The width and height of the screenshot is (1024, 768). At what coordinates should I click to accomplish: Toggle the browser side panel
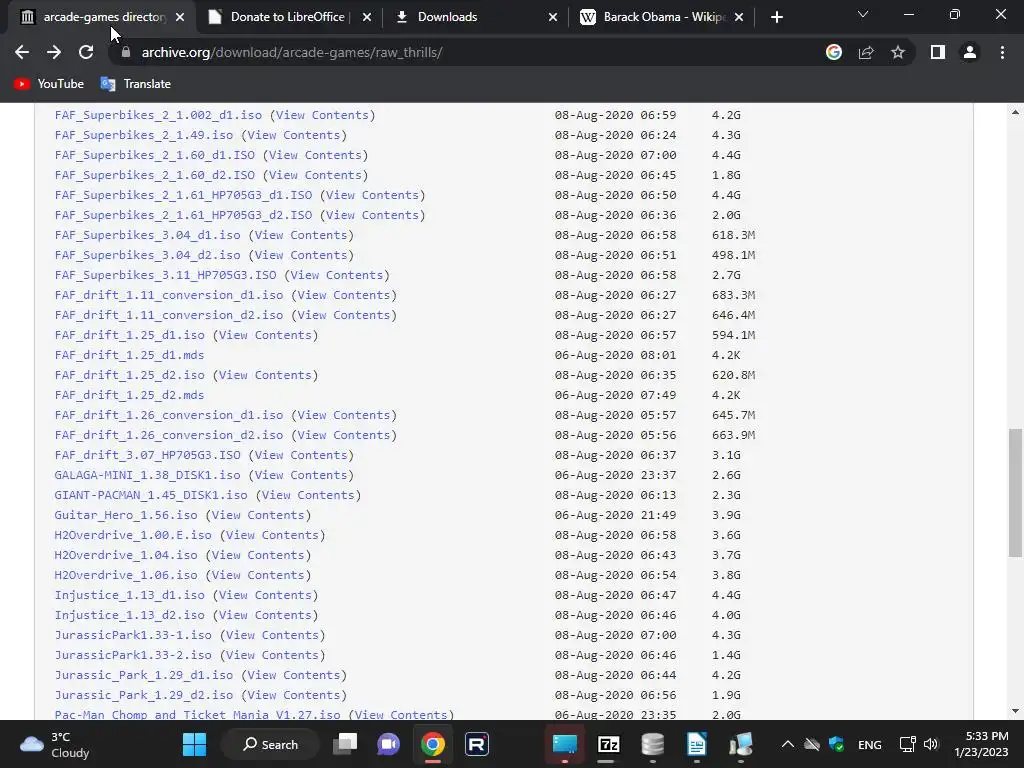pyautogui.click(x=938, y=52)
